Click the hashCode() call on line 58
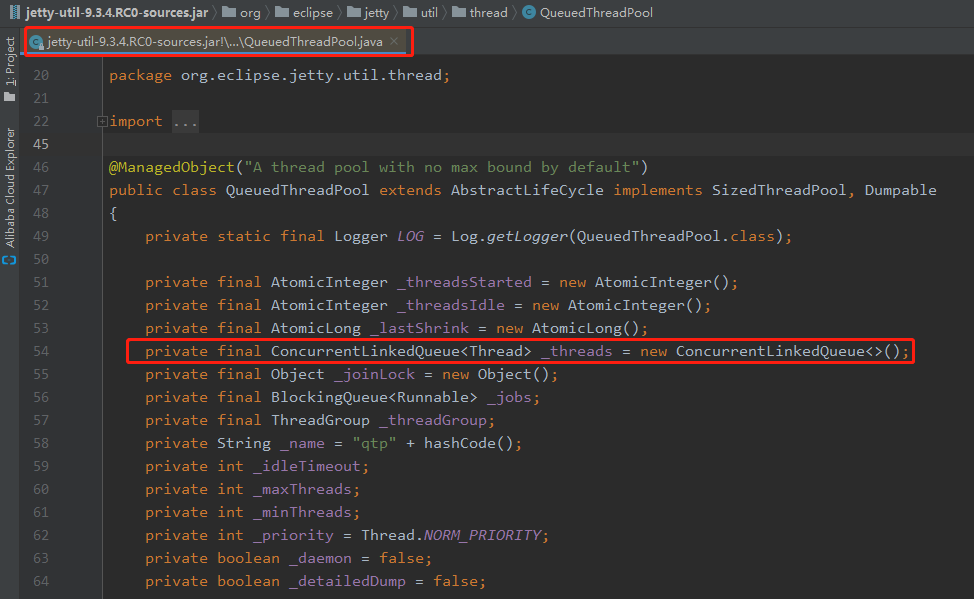 [469, 443]
